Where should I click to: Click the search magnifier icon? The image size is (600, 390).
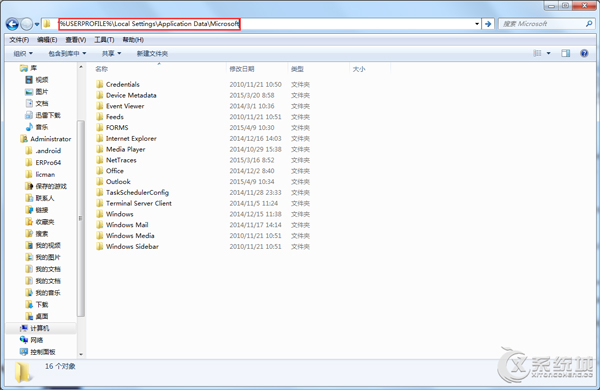pyautogui.click(x=589, y=24)
